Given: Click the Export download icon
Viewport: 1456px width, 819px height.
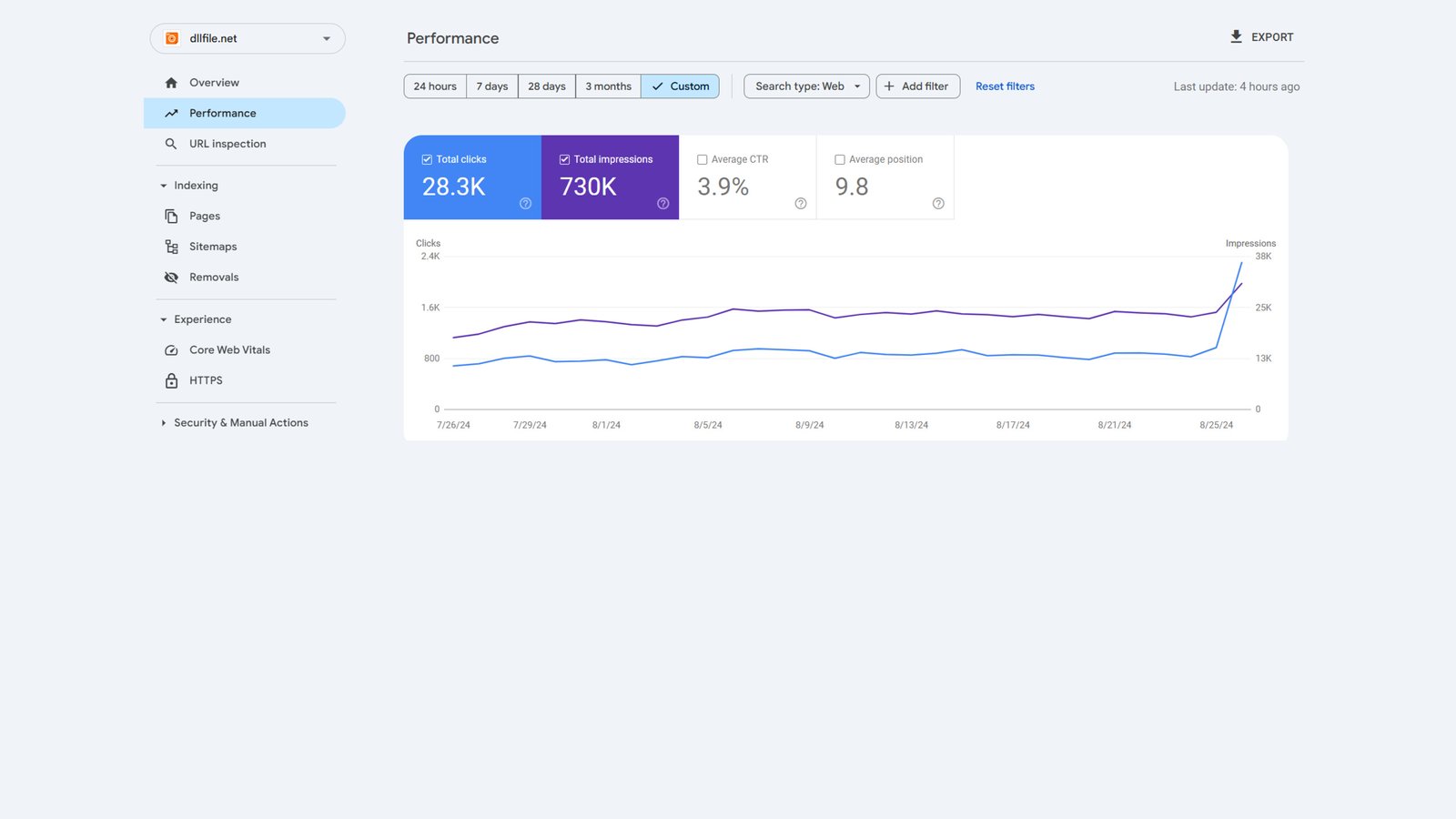Looking at the screenshot, I should 1236,36.
